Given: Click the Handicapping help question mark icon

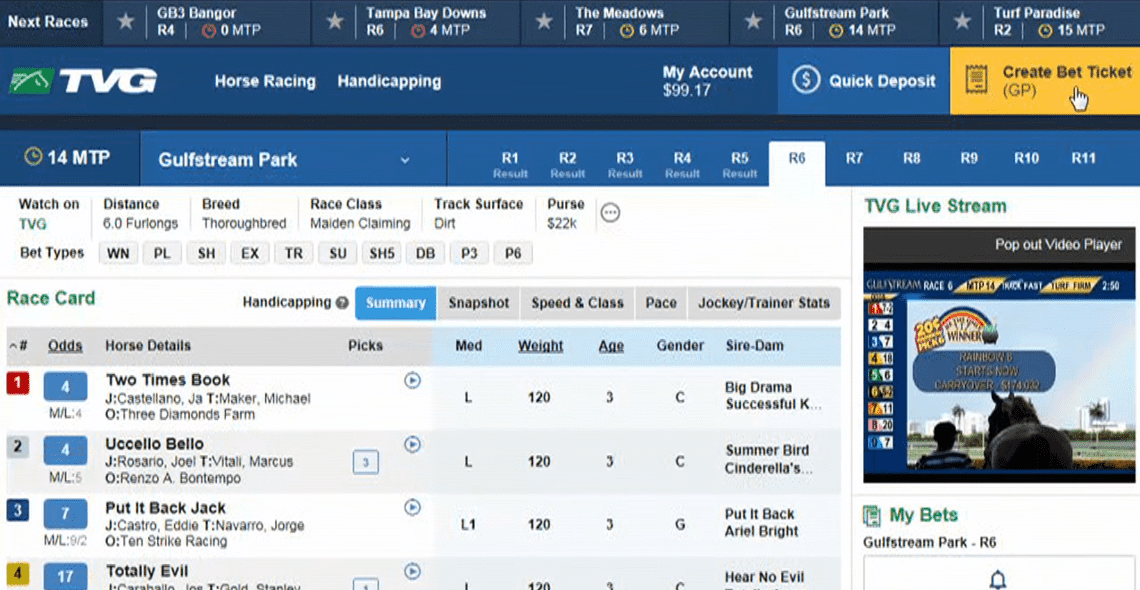Looking at the screenshot, I should [x=342, y=303].
